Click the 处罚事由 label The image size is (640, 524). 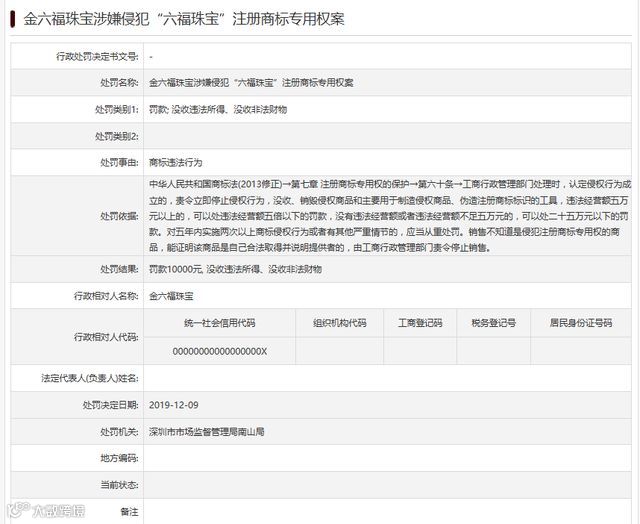pyautogui.click(x=119, y=162)
